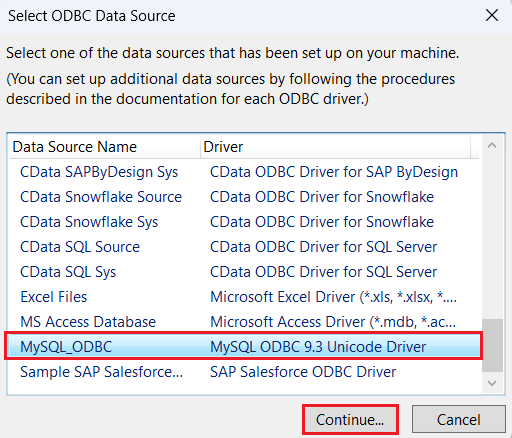Click the vertical scrollbar thumb

[492, 345]
